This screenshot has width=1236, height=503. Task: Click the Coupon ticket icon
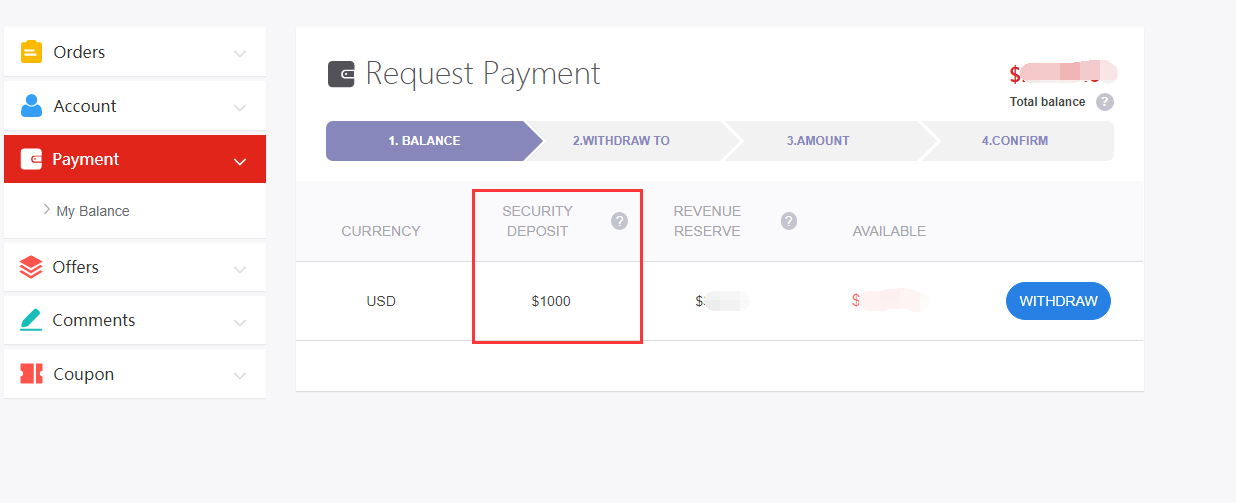tap(31, 374)
